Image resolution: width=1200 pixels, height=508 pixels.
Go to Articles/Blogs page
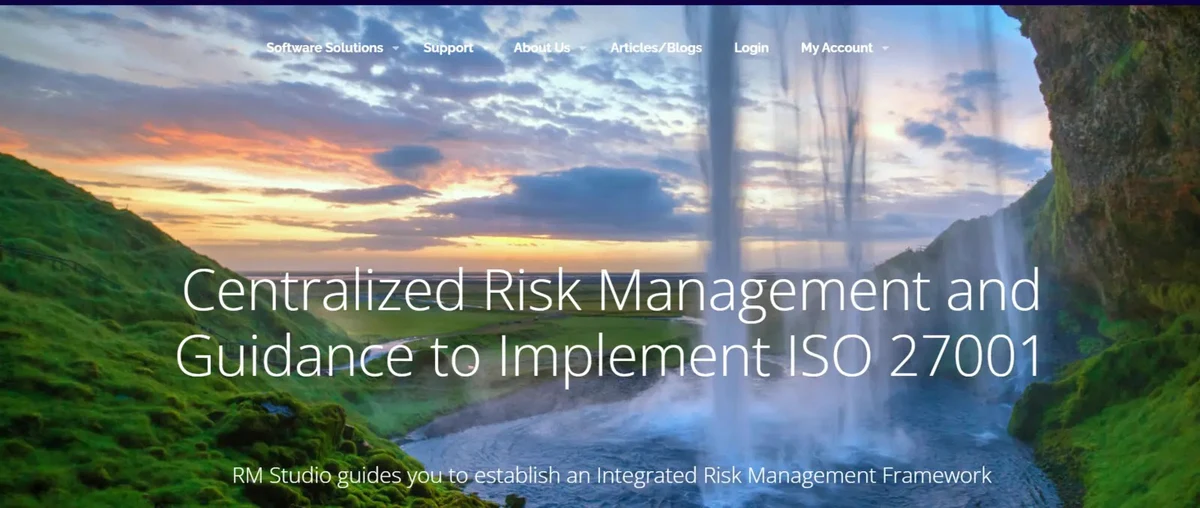coord(656,48)
